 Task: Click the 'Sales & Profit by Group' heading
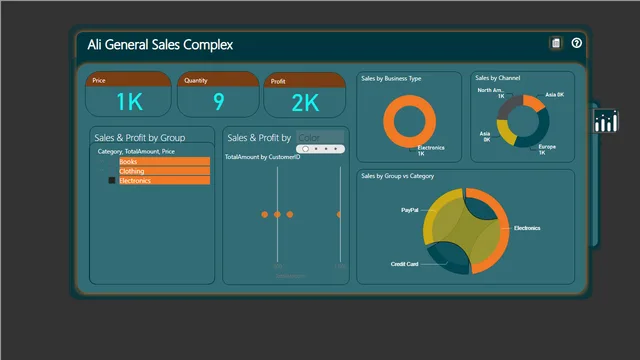(x=140, y=138)
